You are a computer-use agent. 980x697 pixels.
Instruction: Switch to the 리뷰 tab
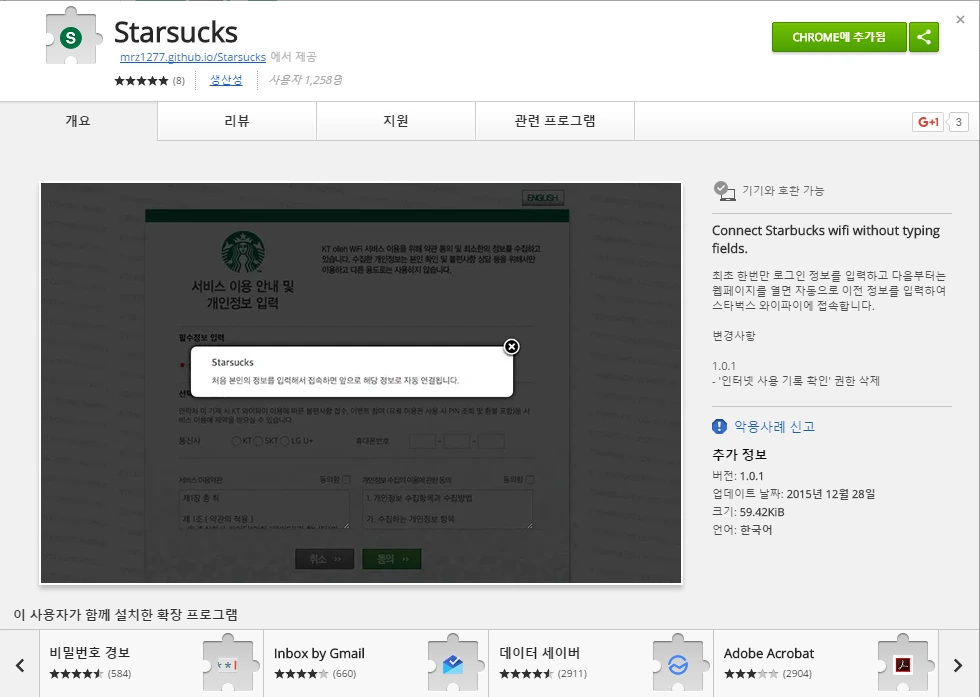click(237, 121)
